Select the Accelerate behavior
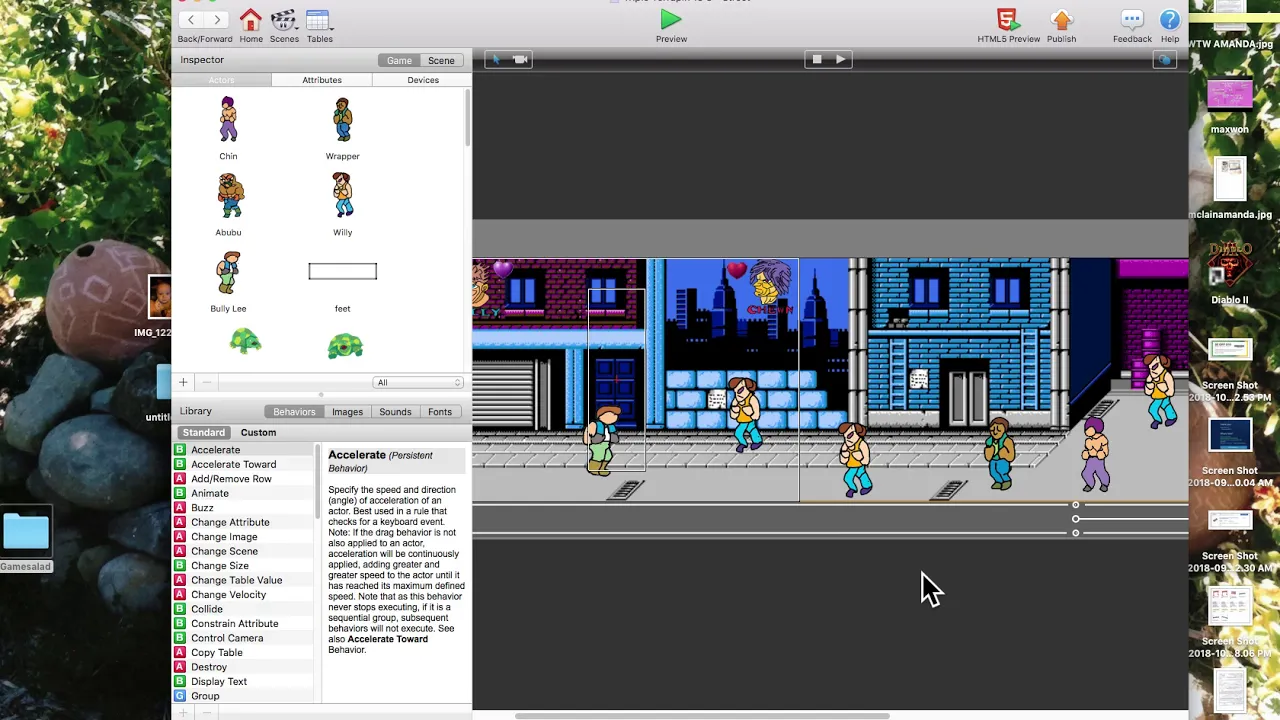The width and height of the screenshot is (1280, 720). click(244, 450)
